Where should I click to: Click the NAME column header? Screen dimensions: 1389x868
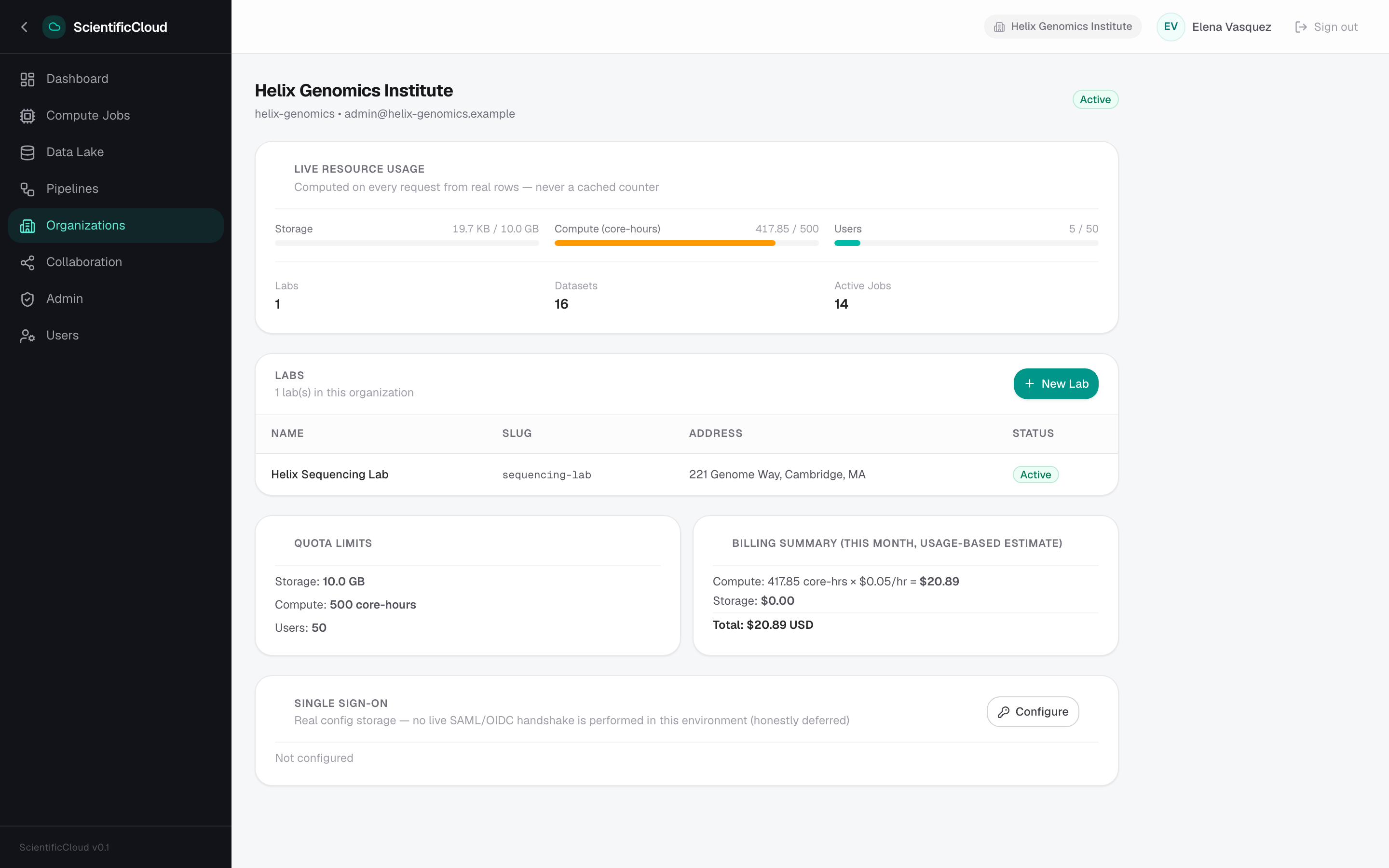click(x=287, y=434)
